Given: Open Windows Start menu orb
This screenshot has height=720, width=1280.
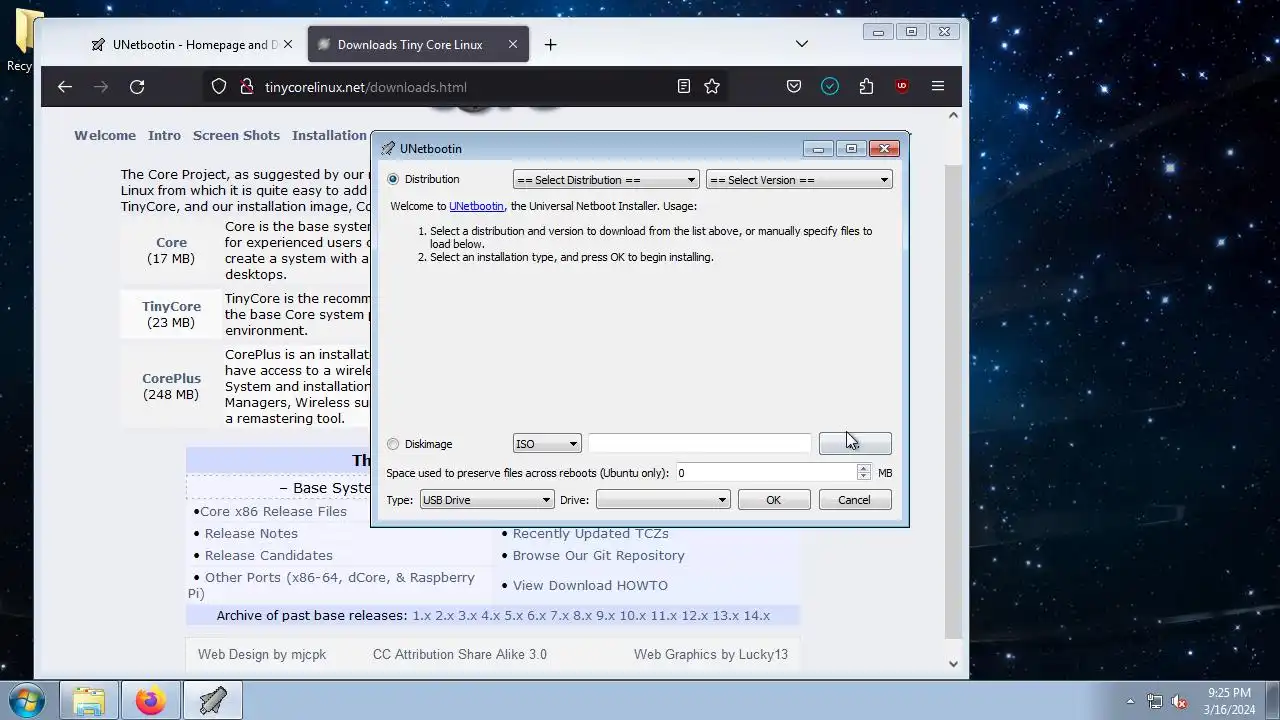Looking at the screenshot, I should tap(28, 701).
